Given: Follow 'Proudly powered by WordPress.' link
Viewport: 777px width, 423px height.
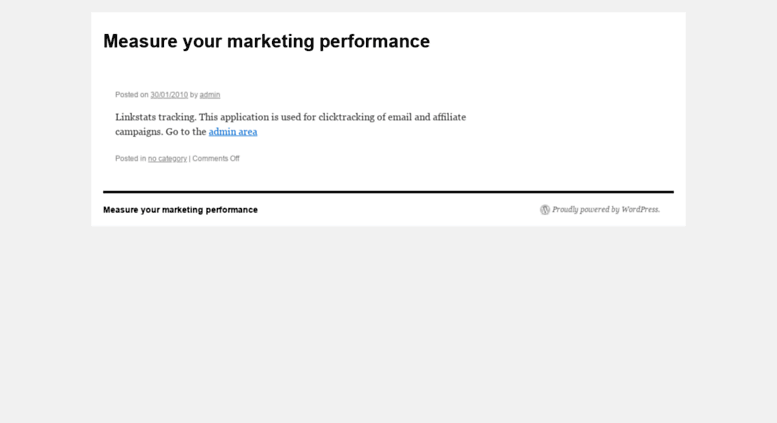Looking at the screenshot, I should [x=606, y=210].
